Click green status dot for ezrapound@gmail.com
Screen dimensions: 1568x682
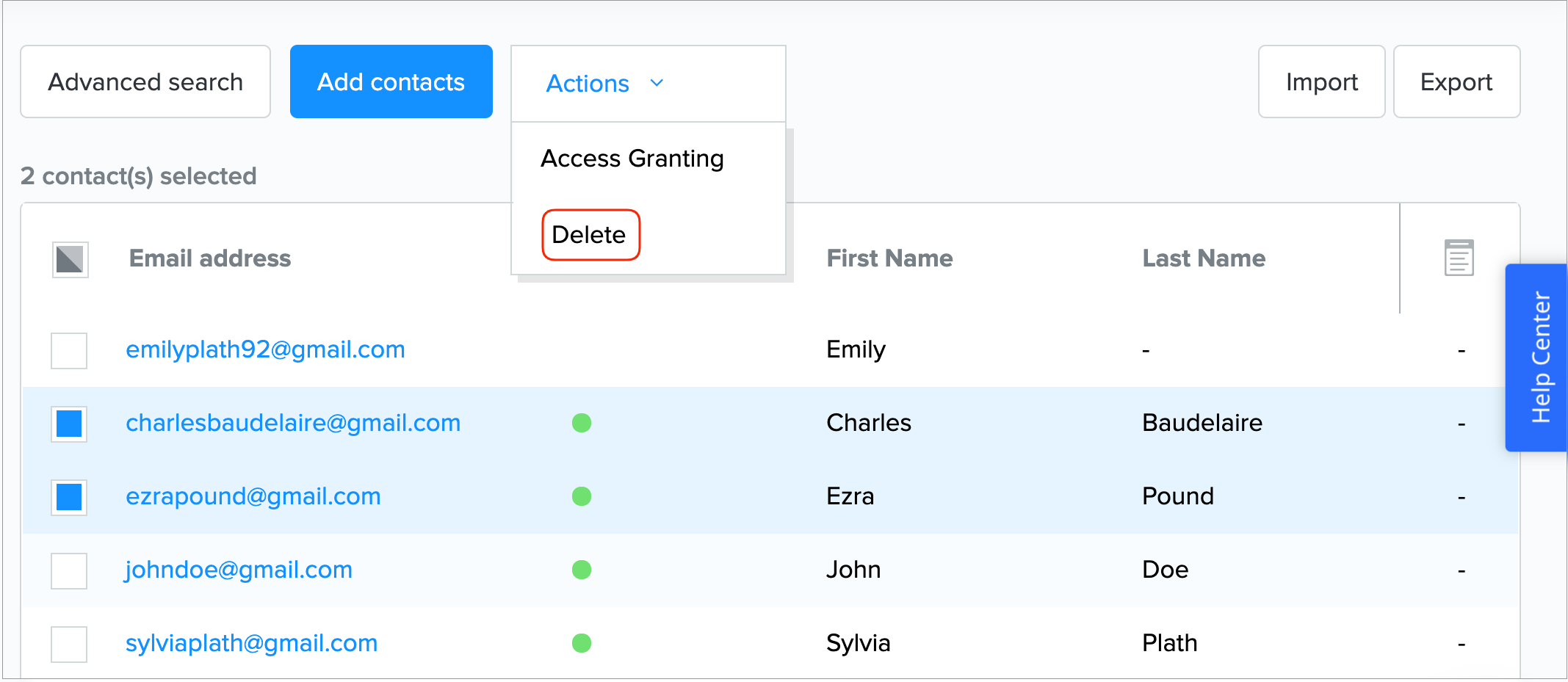click(x=582, y=496)
